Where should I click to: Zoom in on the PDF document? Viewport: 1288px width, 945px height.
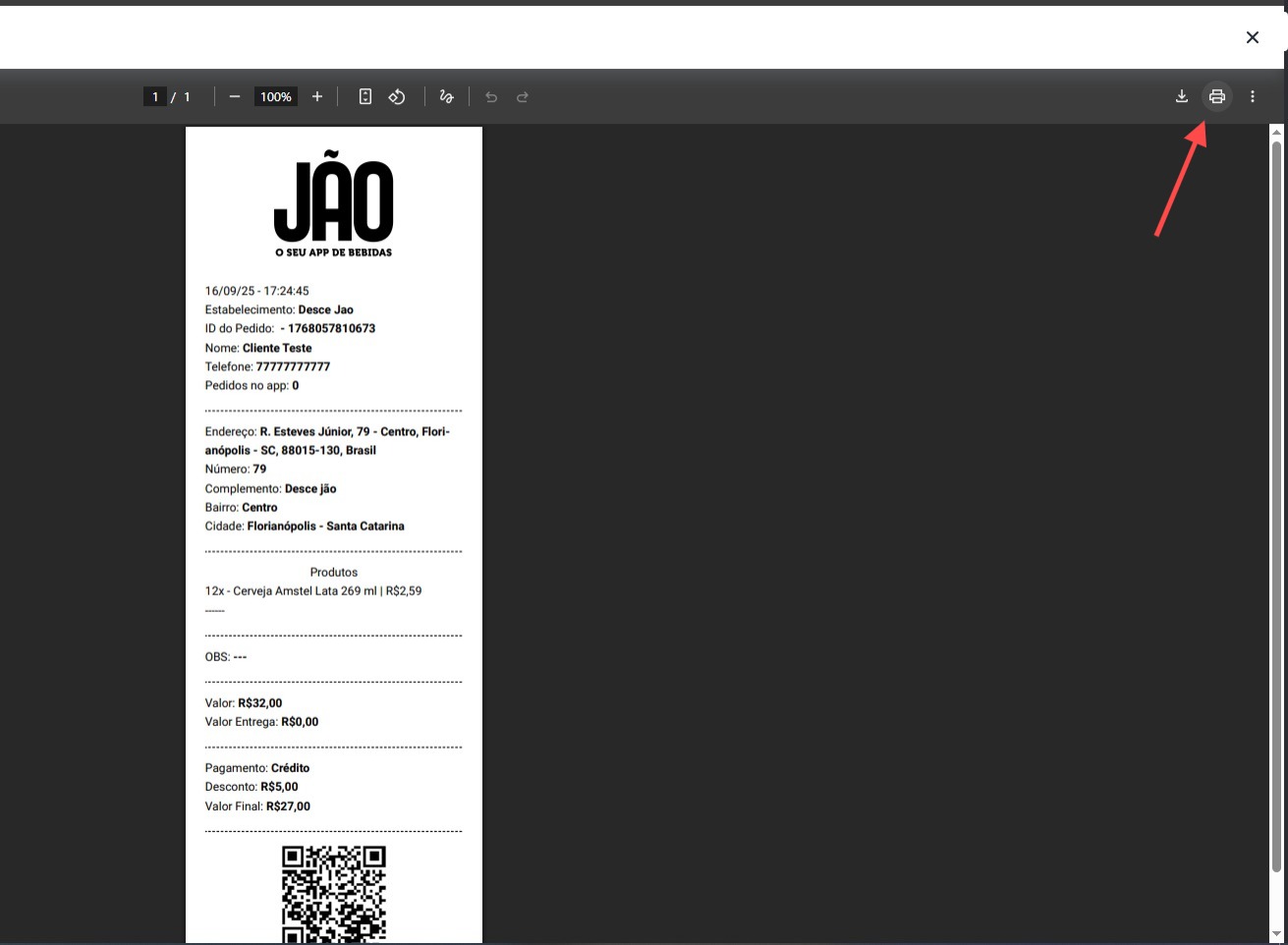[x=317, y=97]
